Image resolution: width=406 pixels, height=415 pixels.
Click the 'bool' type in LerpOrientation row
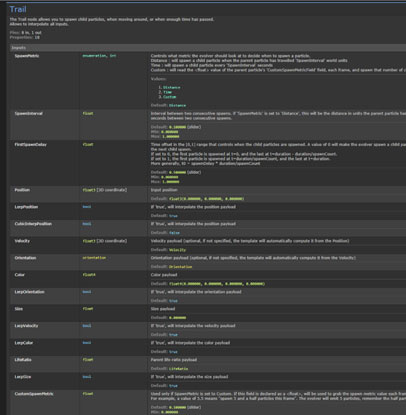coord(87,292)
